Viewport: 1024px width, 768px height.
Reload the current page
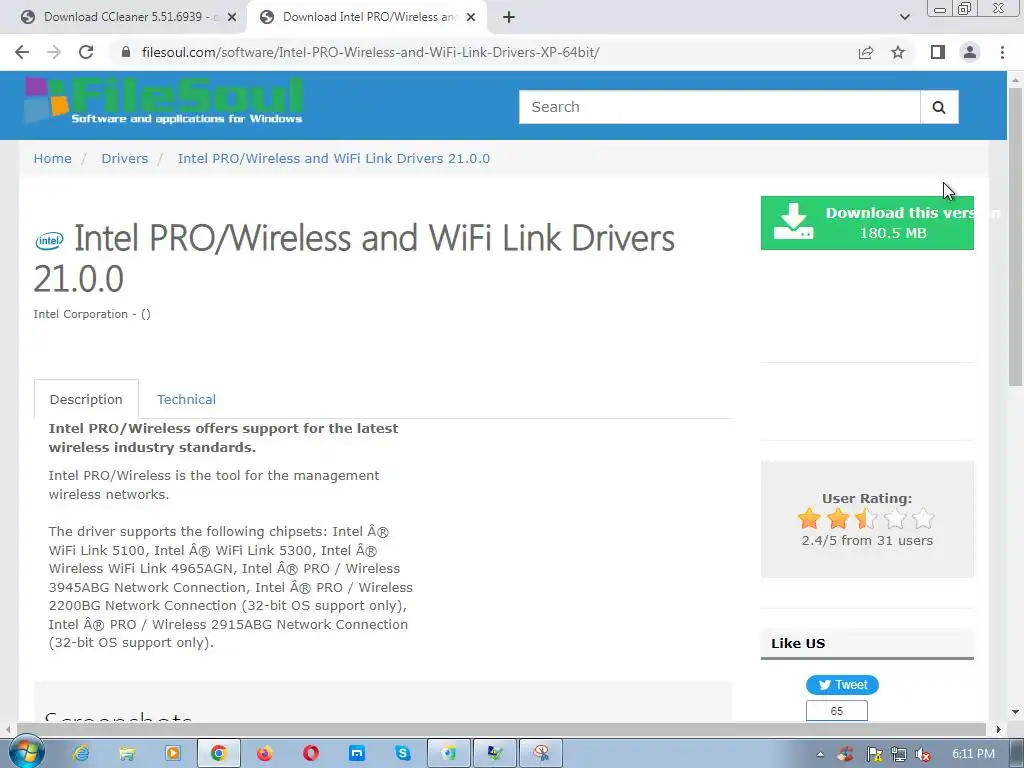pos(86,52)
